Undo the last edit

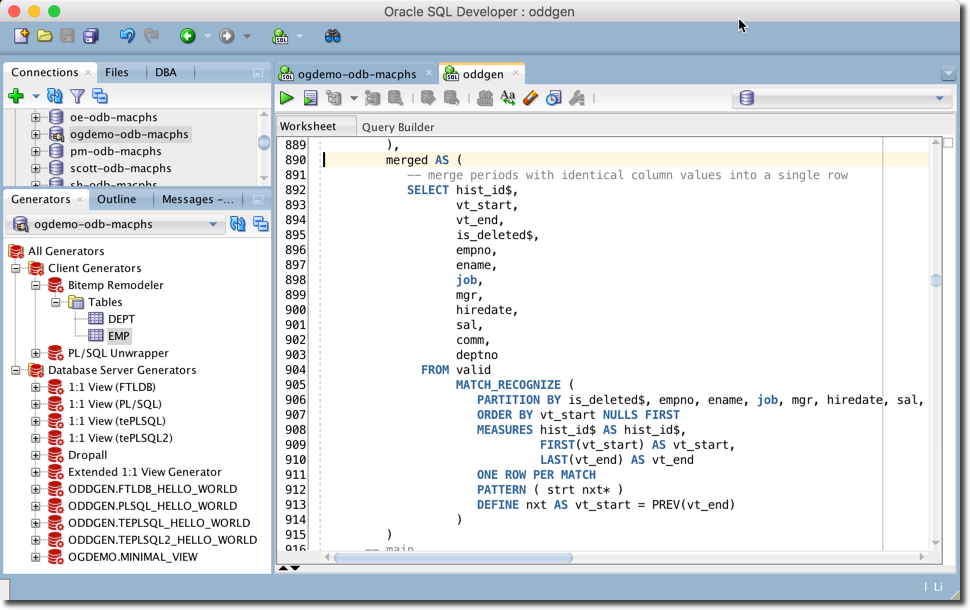tap(127, 36)
